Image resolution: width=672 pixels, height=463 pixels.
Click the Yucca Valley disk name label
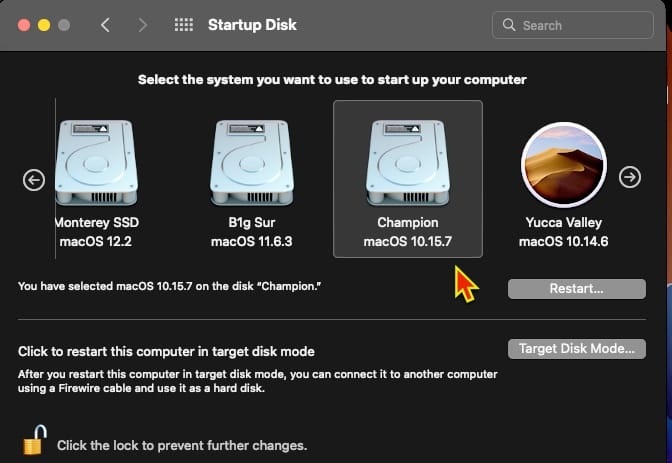click(564, 223)
